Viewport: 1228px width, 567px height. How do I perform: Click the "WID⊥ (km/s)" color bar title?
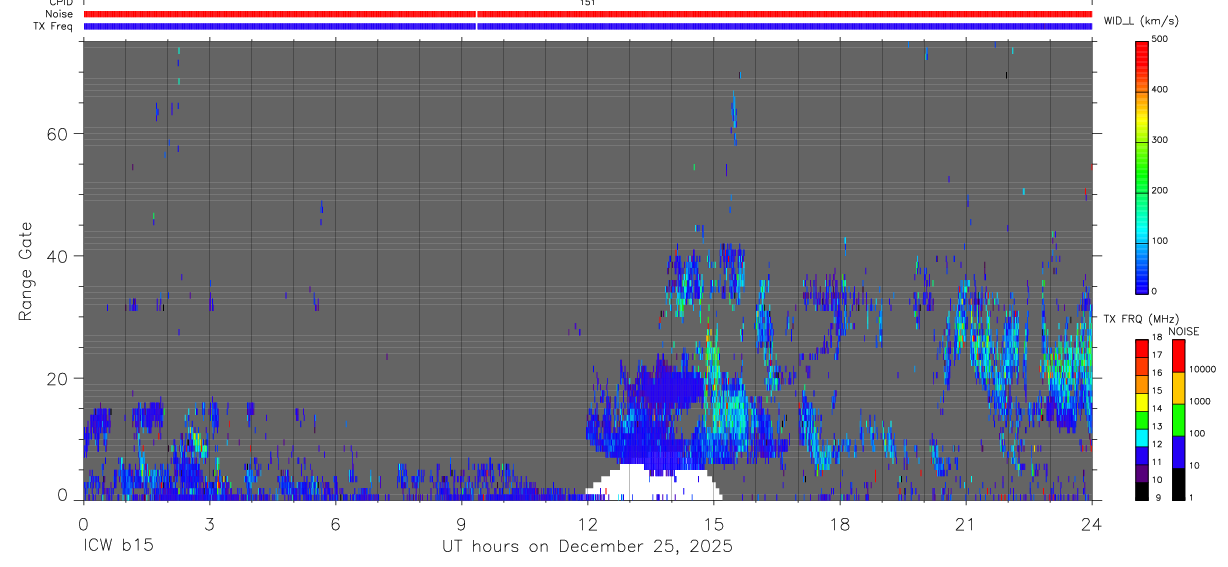pos(1143,21)
